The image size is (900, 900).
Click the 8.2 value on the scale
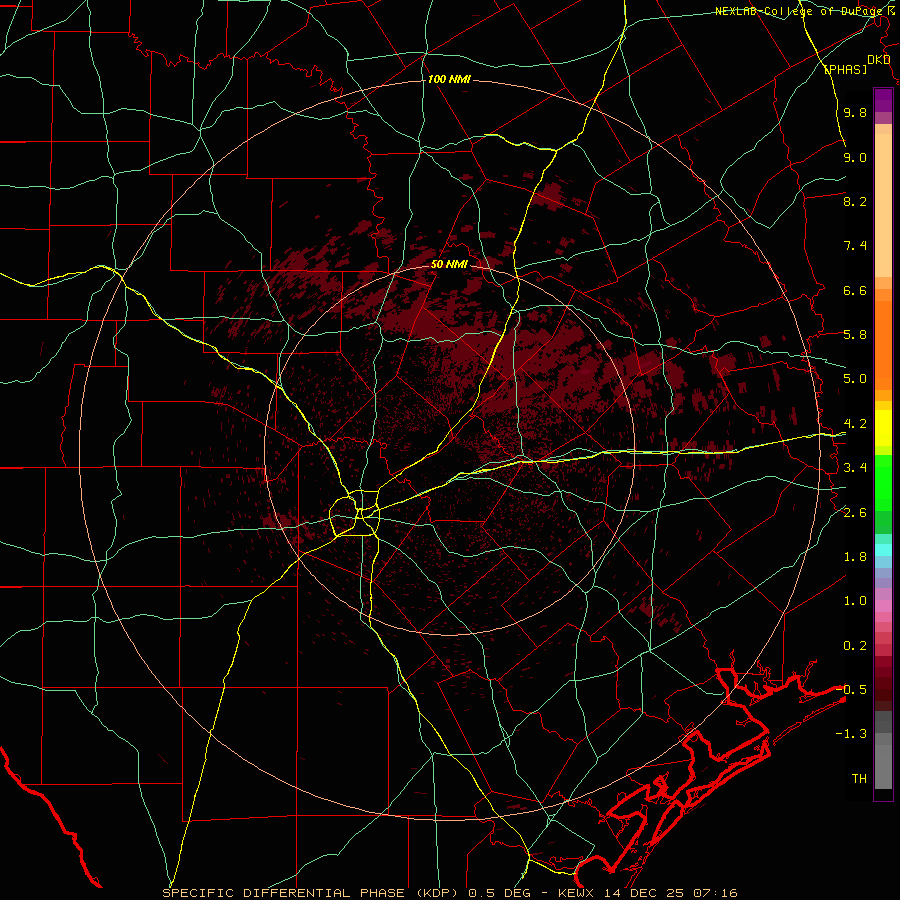click(855, 201)
